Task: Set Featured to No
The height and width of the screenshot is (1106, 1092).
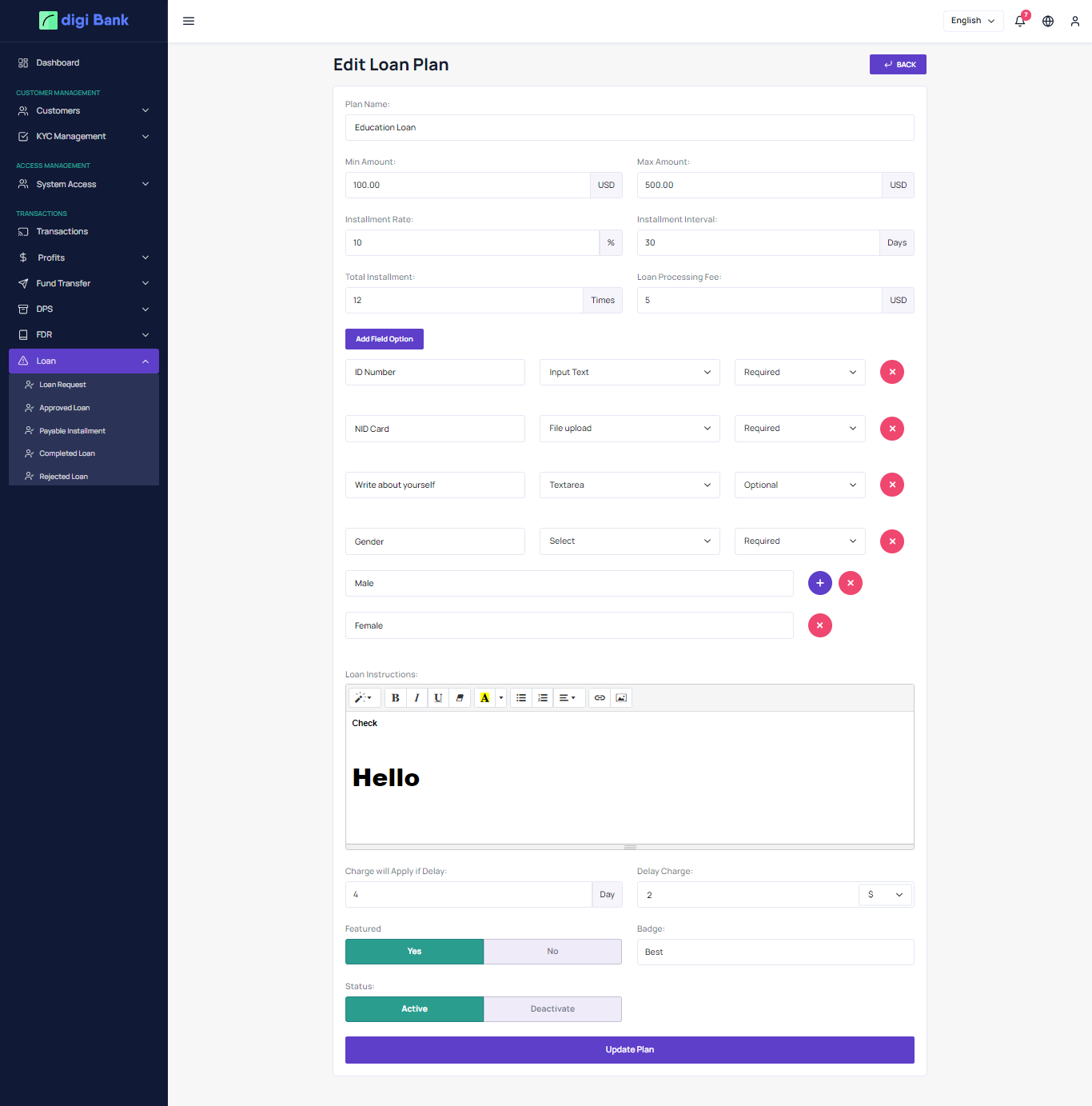Action: [x=552, y=952]
